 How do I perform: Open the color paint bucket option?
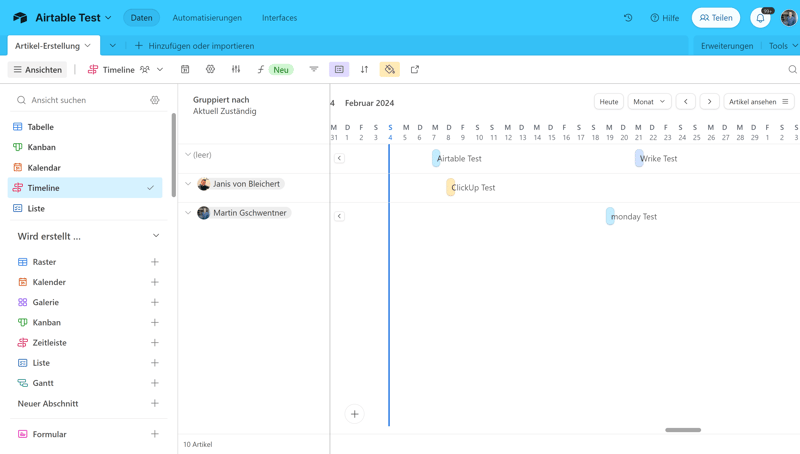click(390, 70)
